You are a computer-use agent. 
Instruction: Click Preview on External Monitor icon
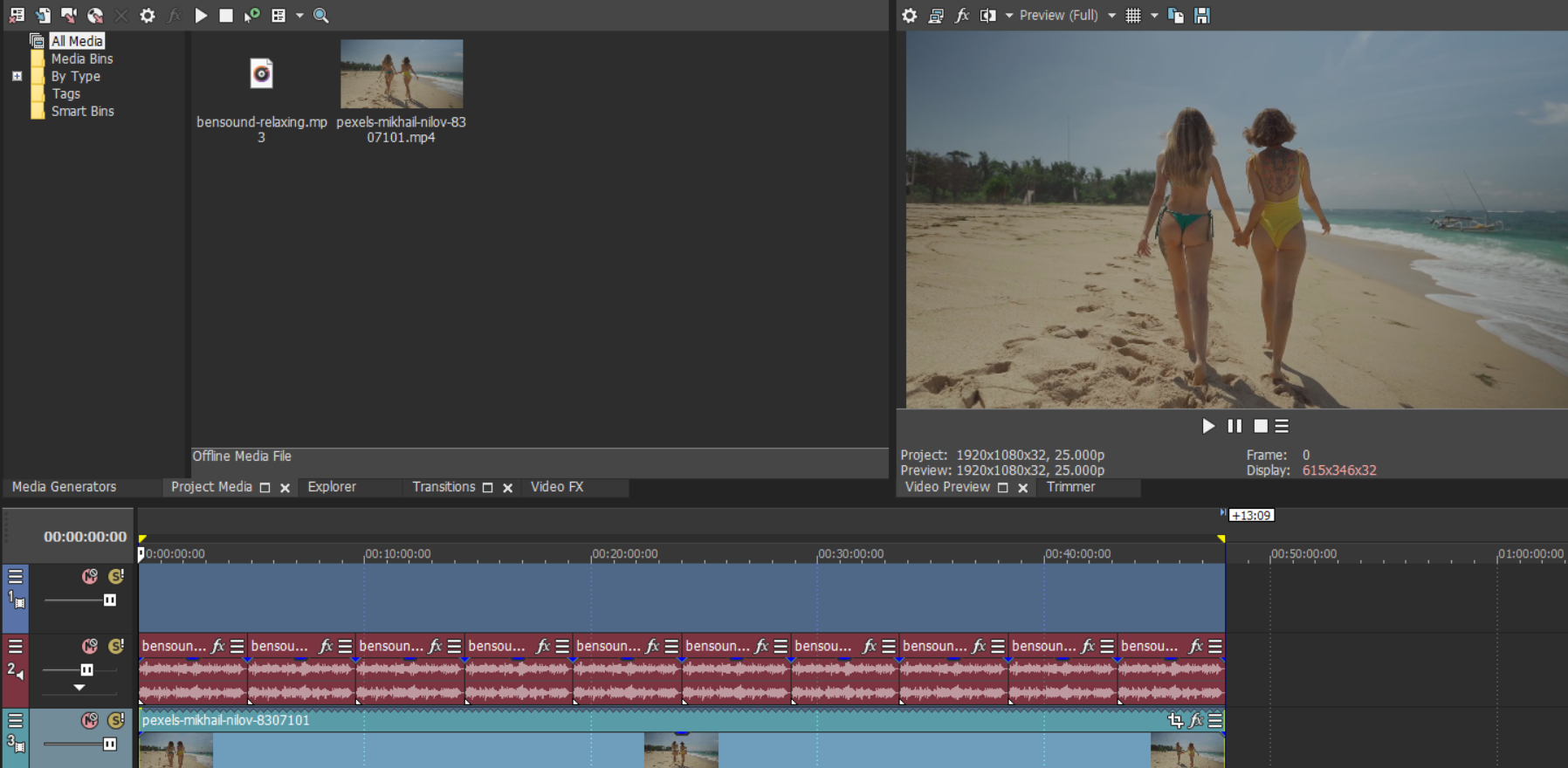point(936,15)
